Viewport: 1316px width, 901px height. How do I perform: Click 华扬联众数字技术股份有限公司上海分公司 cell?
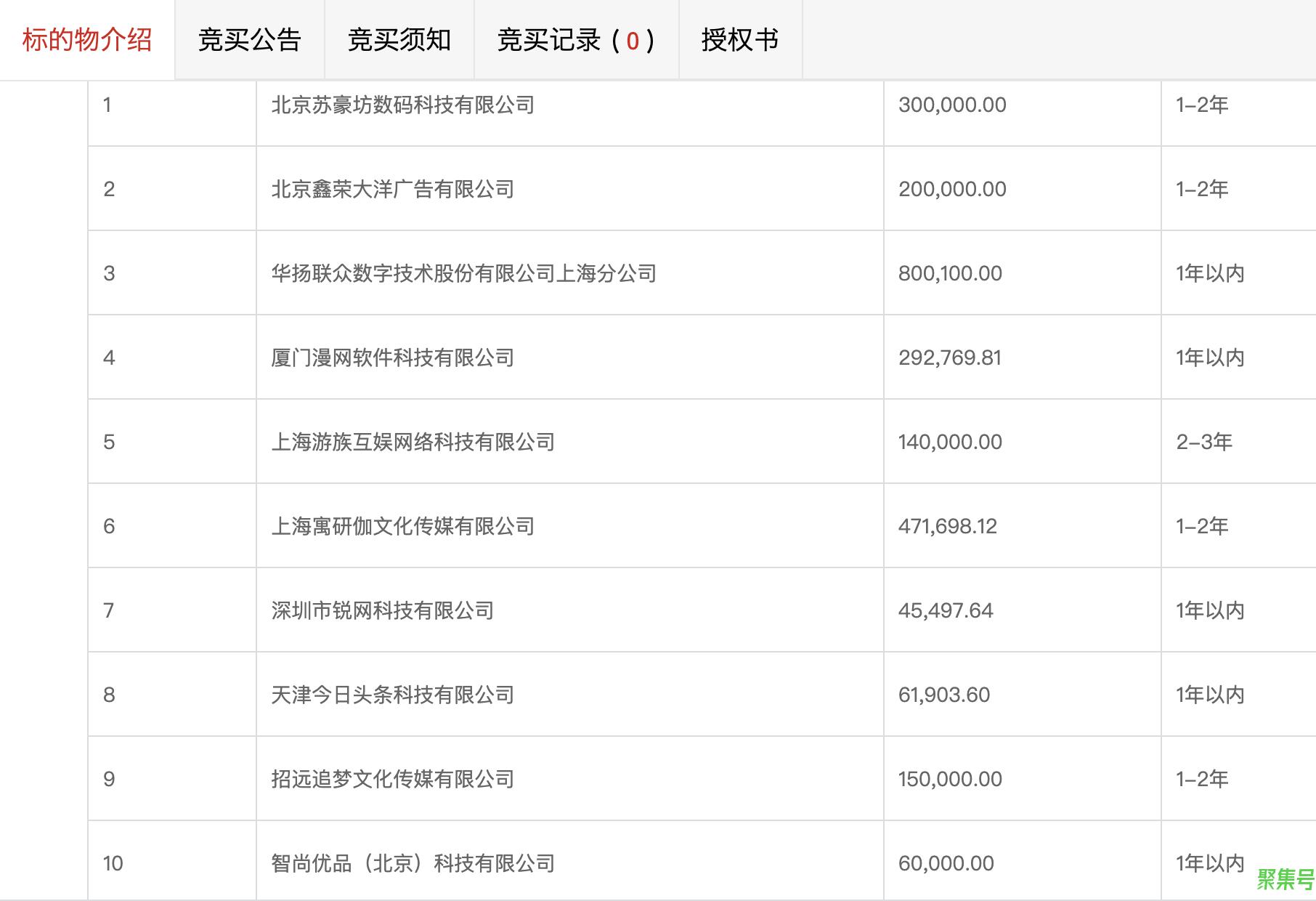pyautogui.click(x=570, y=273)
